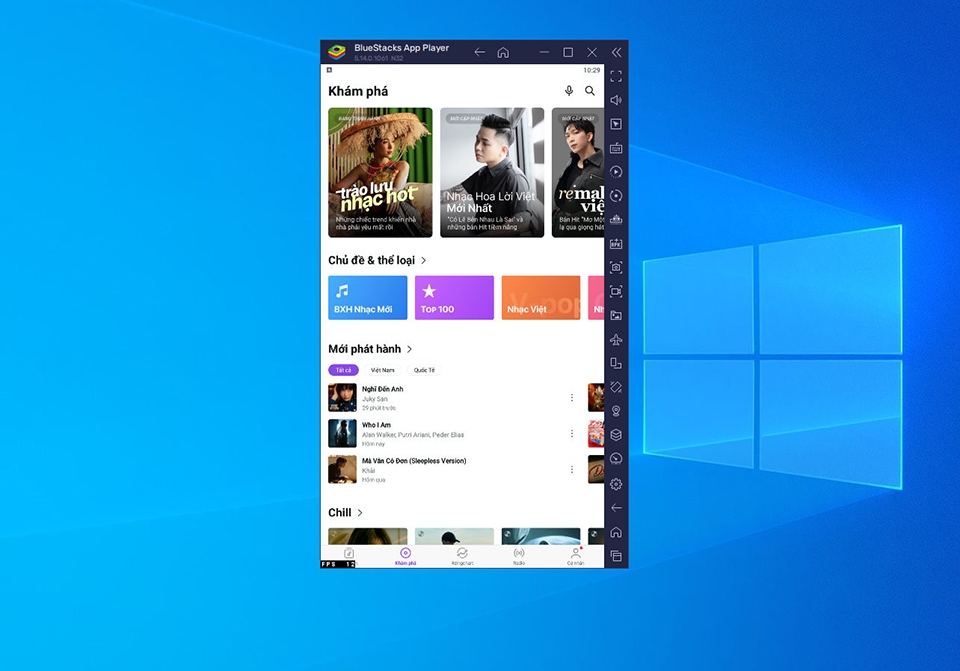
Task: Rotate the screen with rotate icon
Action: [x=616, y=387]
